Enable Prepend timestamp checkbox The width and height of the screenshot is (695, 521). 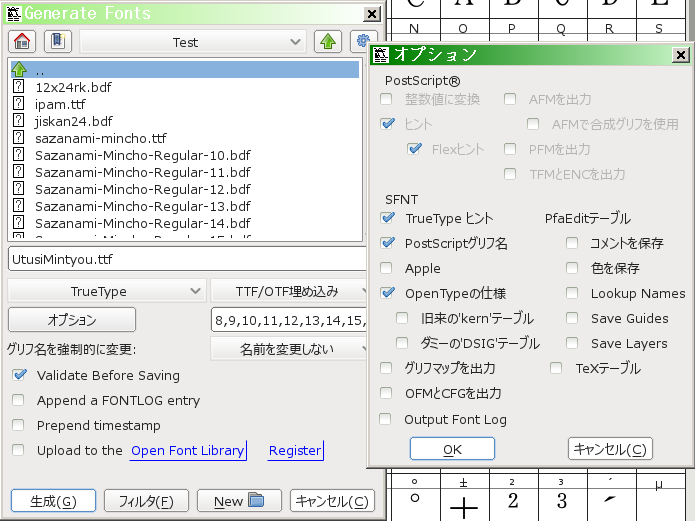[x=18, y=425]
